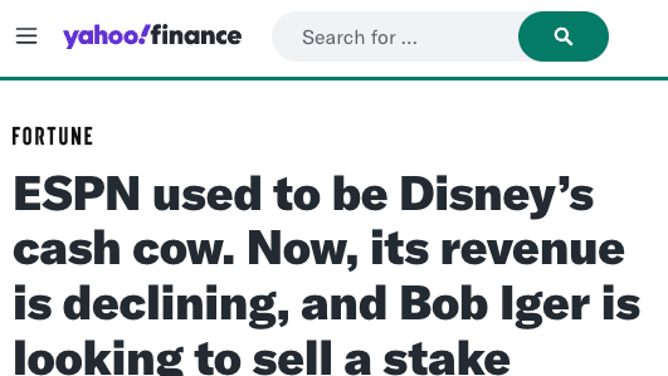The width and height of the screenshot is (668, 376).
Task: Click the FORTUNE publisher logo
Action: point(52,136)
